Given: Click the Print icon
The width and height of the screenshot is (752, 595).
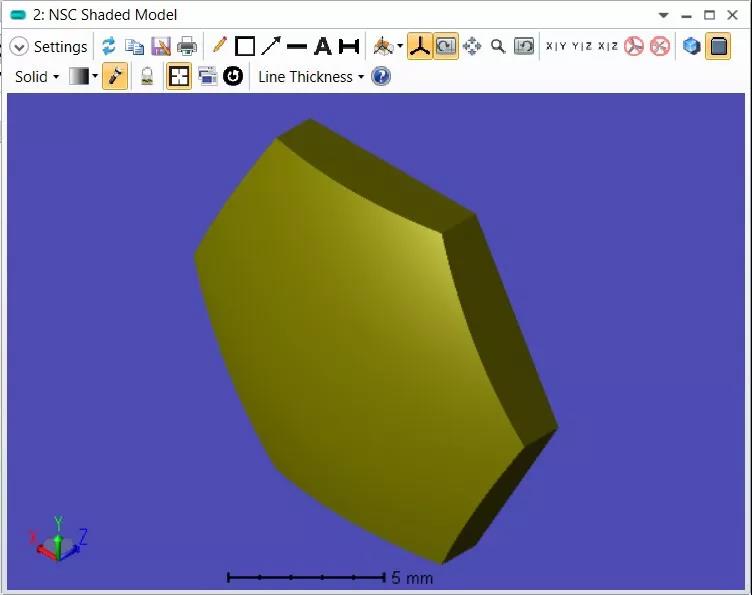Looking at the screenshot, I should click(187, 46).
